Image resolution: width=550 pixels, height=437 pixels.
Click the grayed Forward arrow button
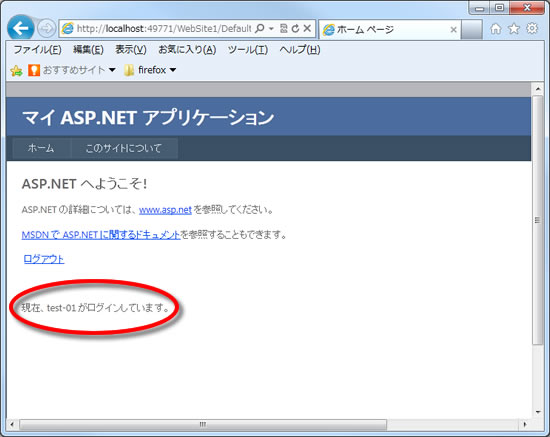click(46, 28)
